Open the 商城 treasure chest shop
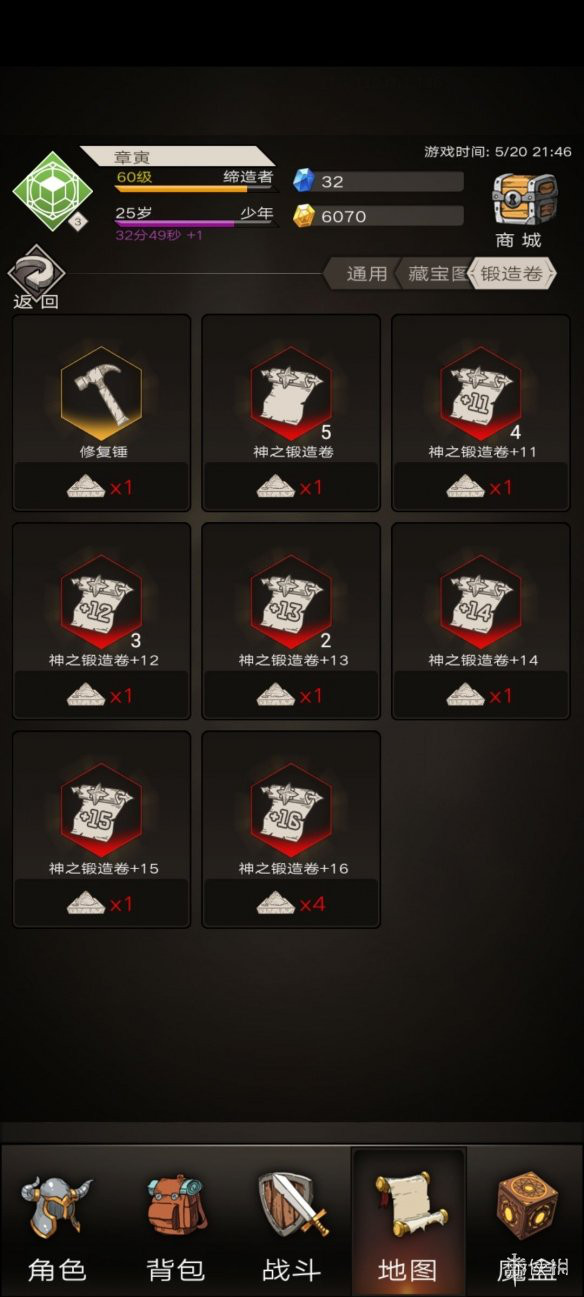 (x=525, y=210)
